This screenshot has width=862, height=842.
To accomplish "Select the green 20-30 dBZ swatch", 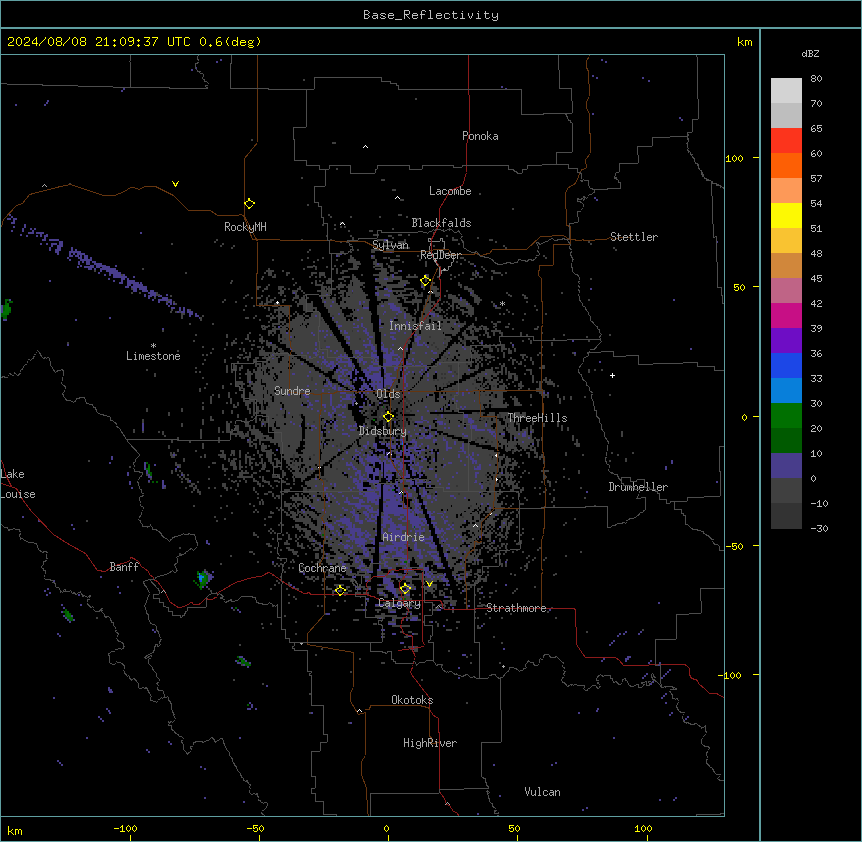I will tap(786, 415).
